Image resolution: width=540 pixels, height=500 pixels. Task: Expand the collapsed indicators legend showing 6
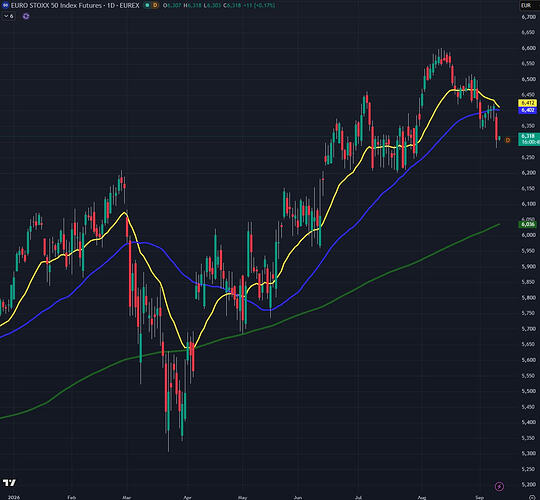click(x=9, y=16)
